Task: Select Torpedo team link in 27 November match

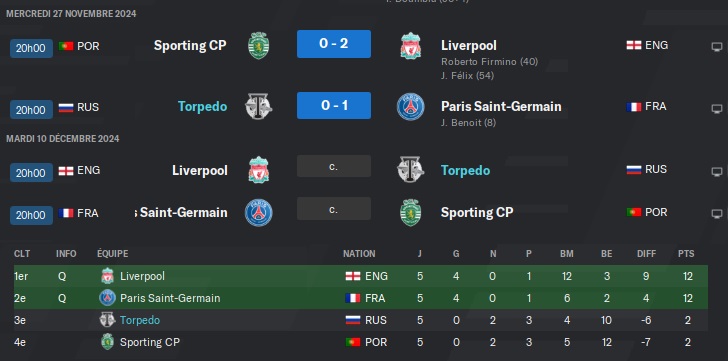Action: [x=202, y=107]
